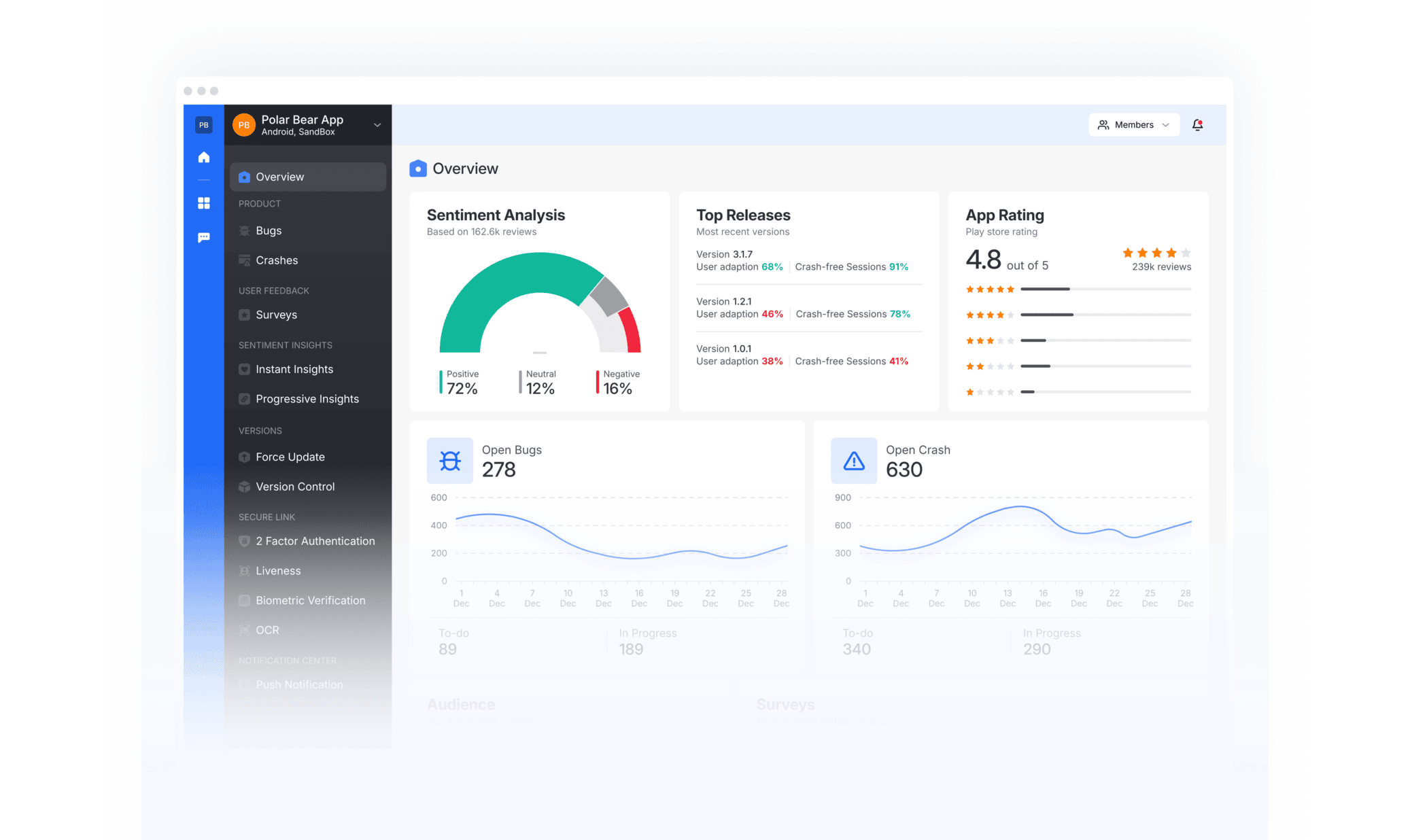
Task: Click the Liveness icon
Action: click(x=244, y=571)
